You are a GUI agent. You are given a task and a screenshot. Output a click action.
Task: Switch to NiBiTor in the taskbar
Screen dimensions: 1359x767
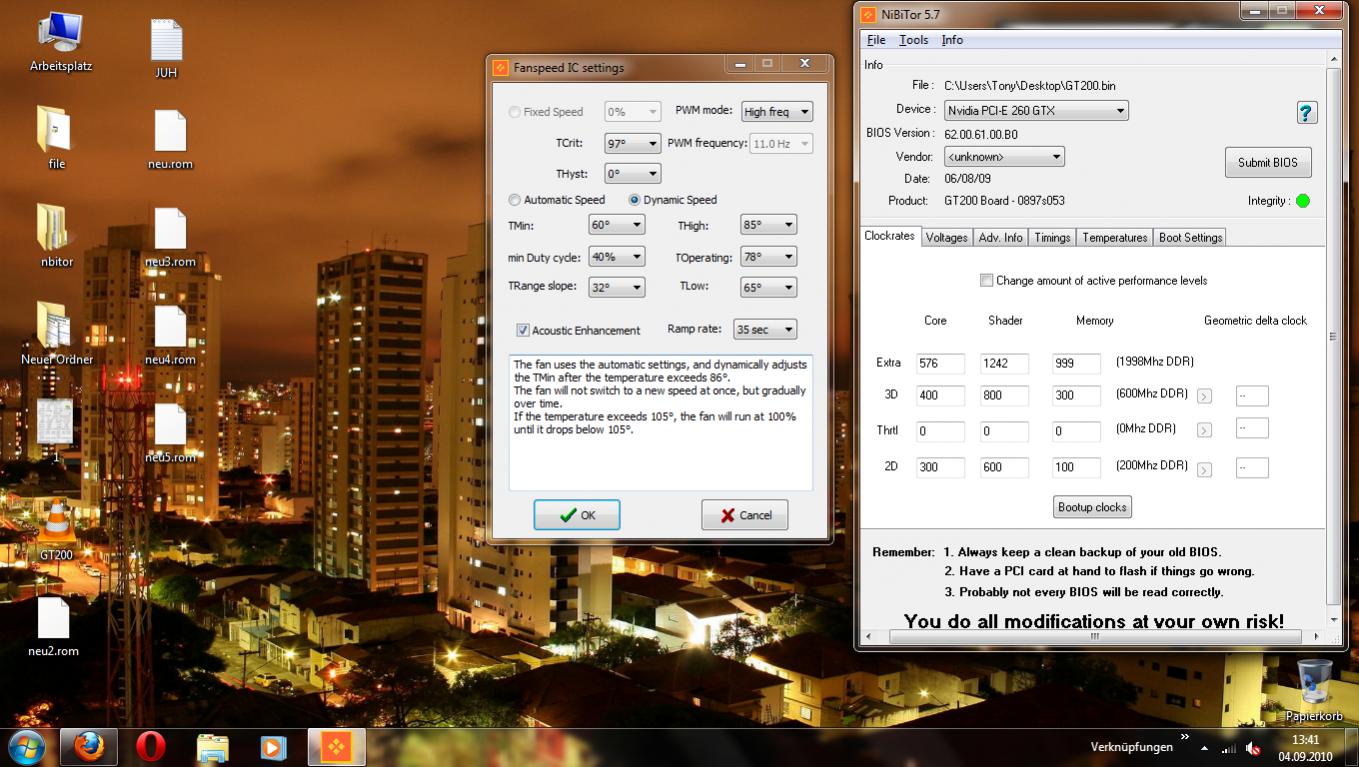click(337, 747)
